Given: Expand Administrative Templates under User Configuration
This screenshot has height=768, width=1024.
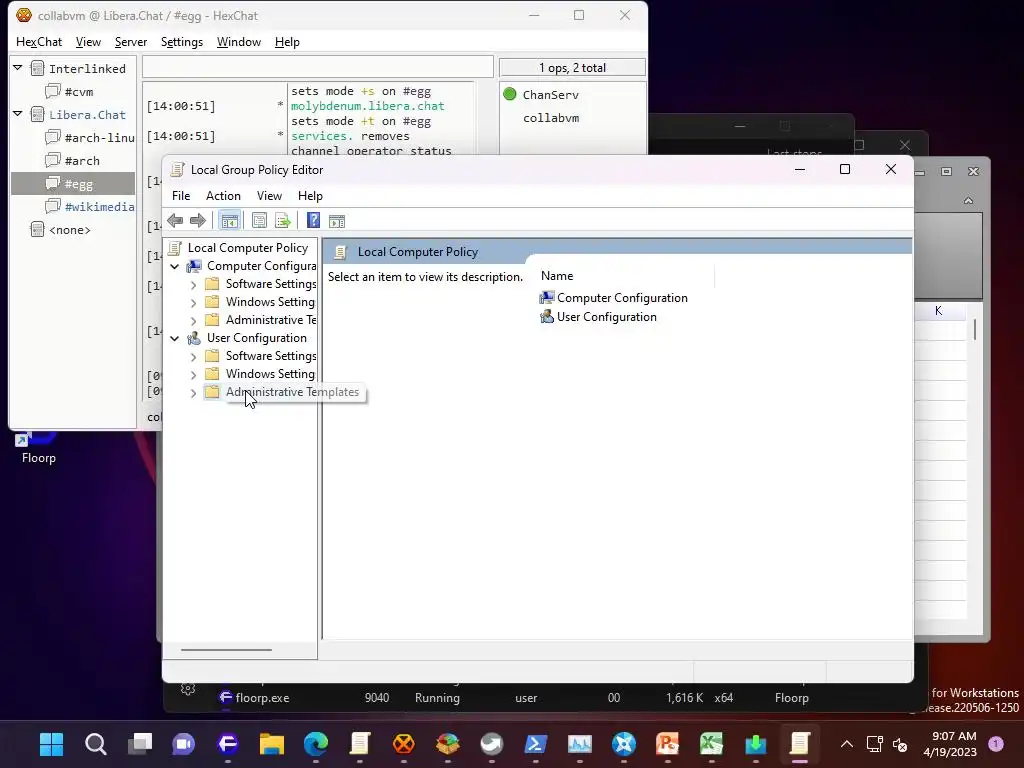Looking at the screenshot, I should [193, 392].
